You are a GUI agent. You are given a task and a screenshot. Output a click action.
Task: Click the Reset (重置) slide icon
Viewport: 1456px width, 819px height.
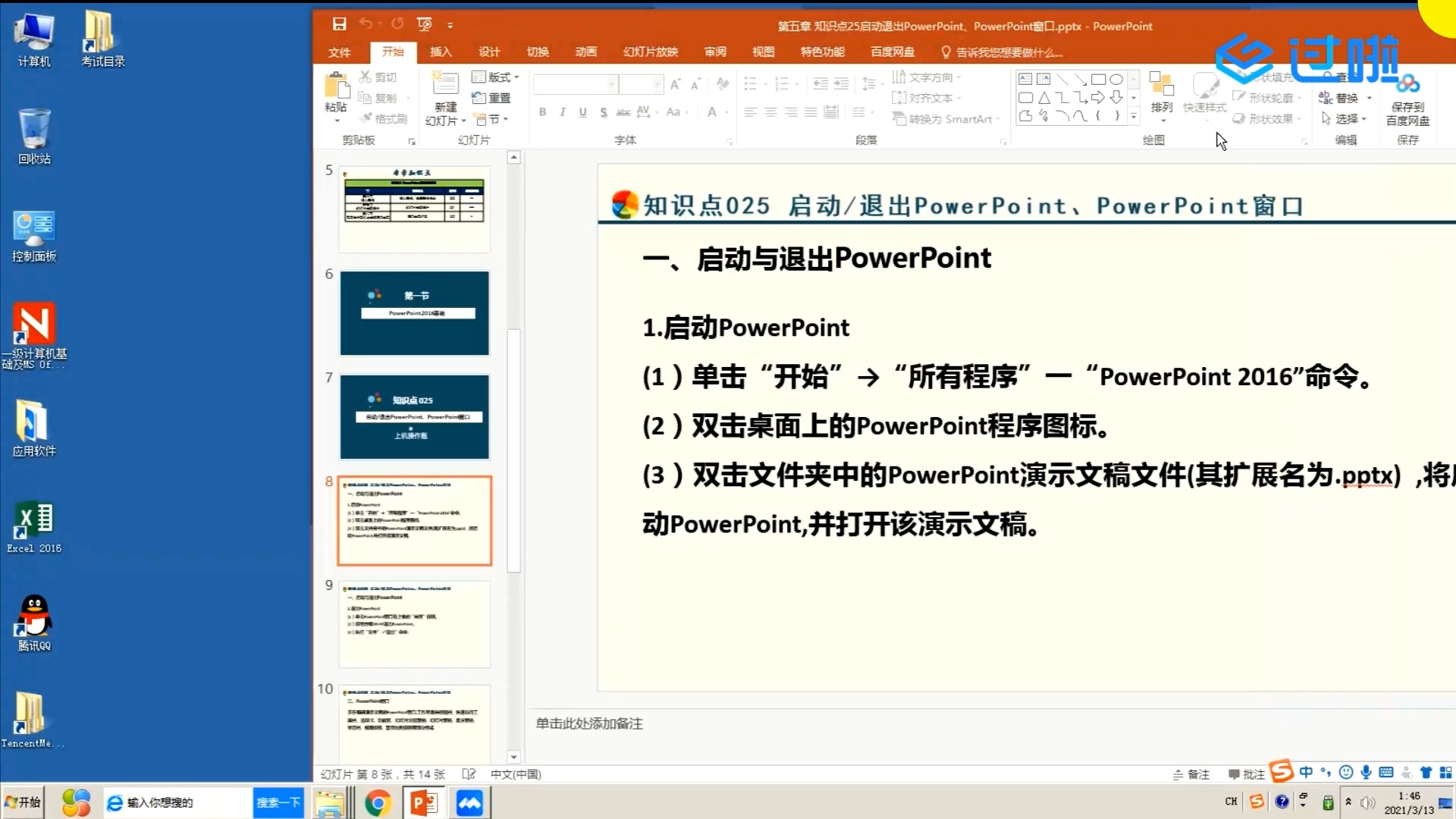point(491,98)
